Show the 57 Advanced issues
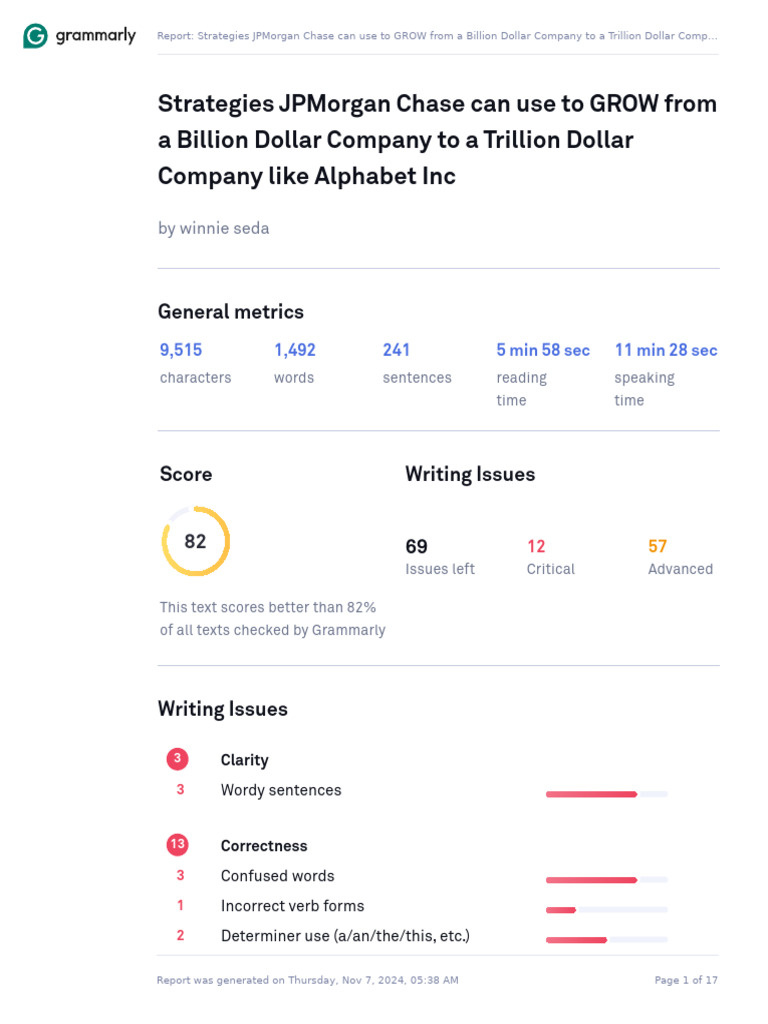This screenshot has height=1024, width=768. tap(657, 546)
